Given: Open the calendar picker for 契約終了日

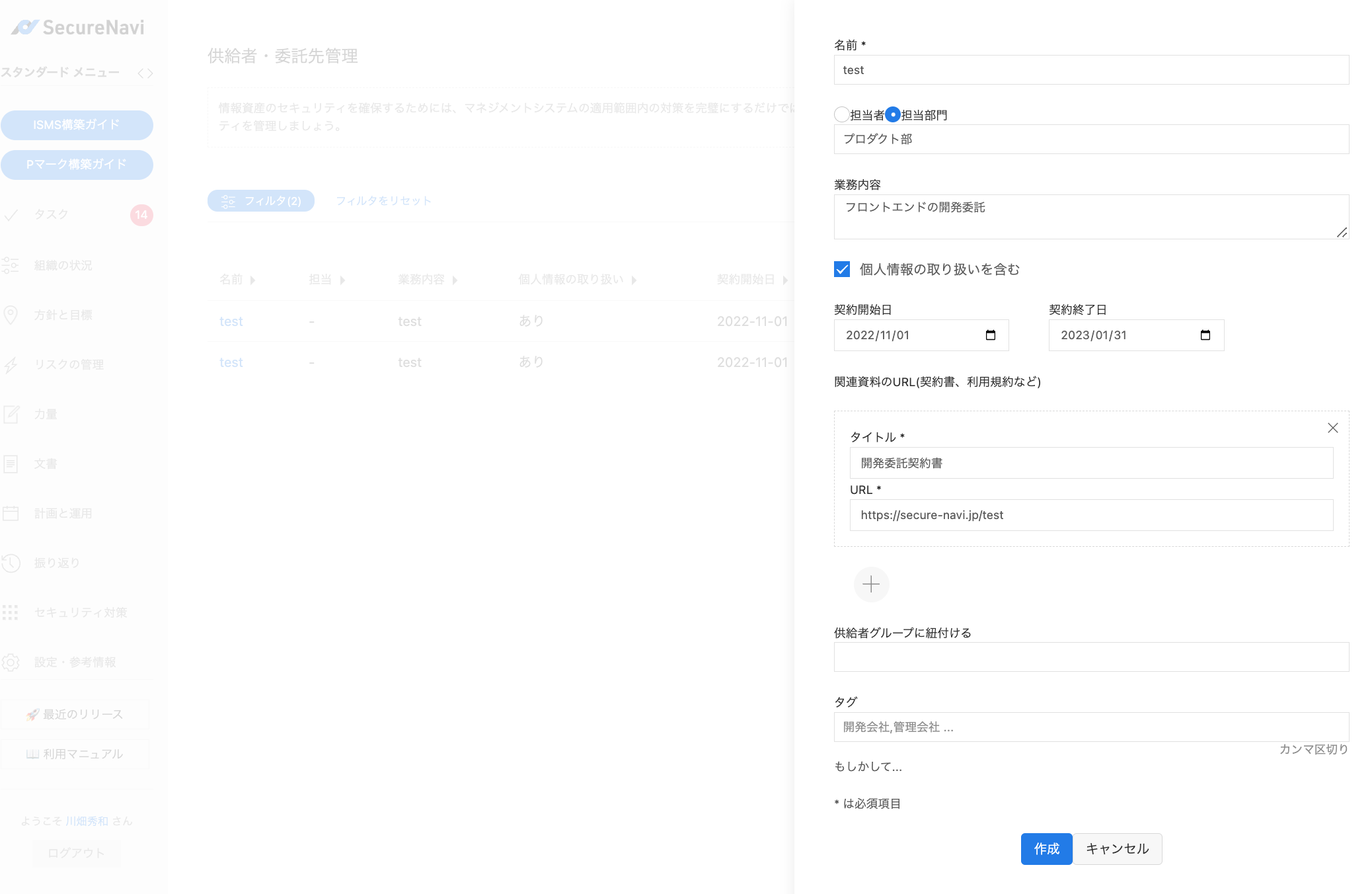Looking at the screenshot, I should pos(1205,335).
